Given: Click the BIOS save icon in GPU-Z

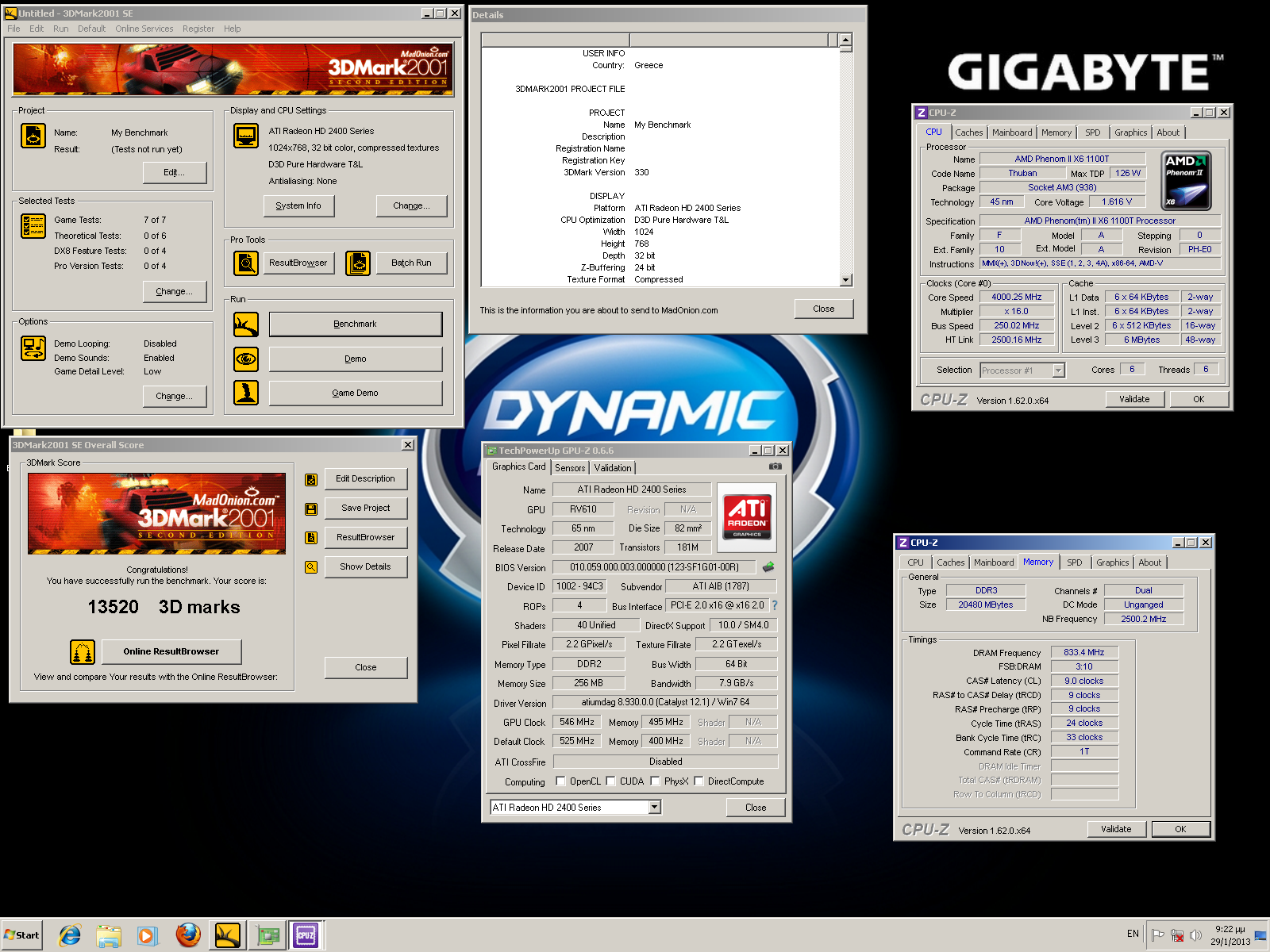Looking at the screenshot, I should click(x=768, y=567).
